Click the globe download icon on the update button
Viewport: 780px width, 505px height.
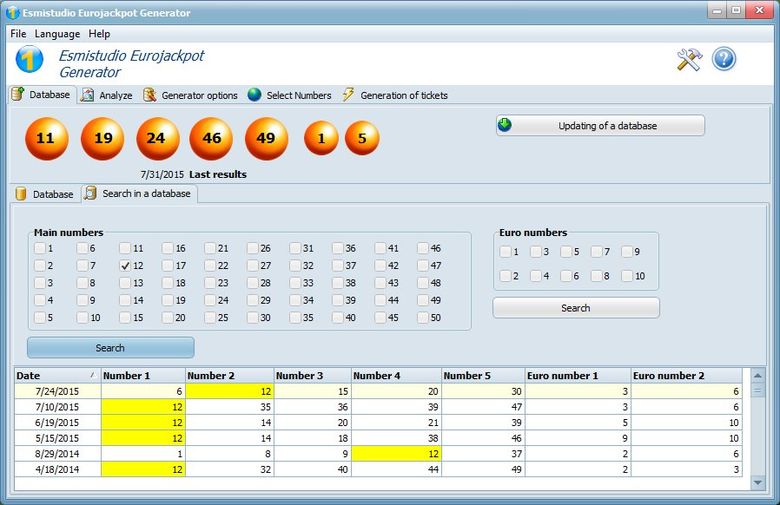(x=505, y=125)
